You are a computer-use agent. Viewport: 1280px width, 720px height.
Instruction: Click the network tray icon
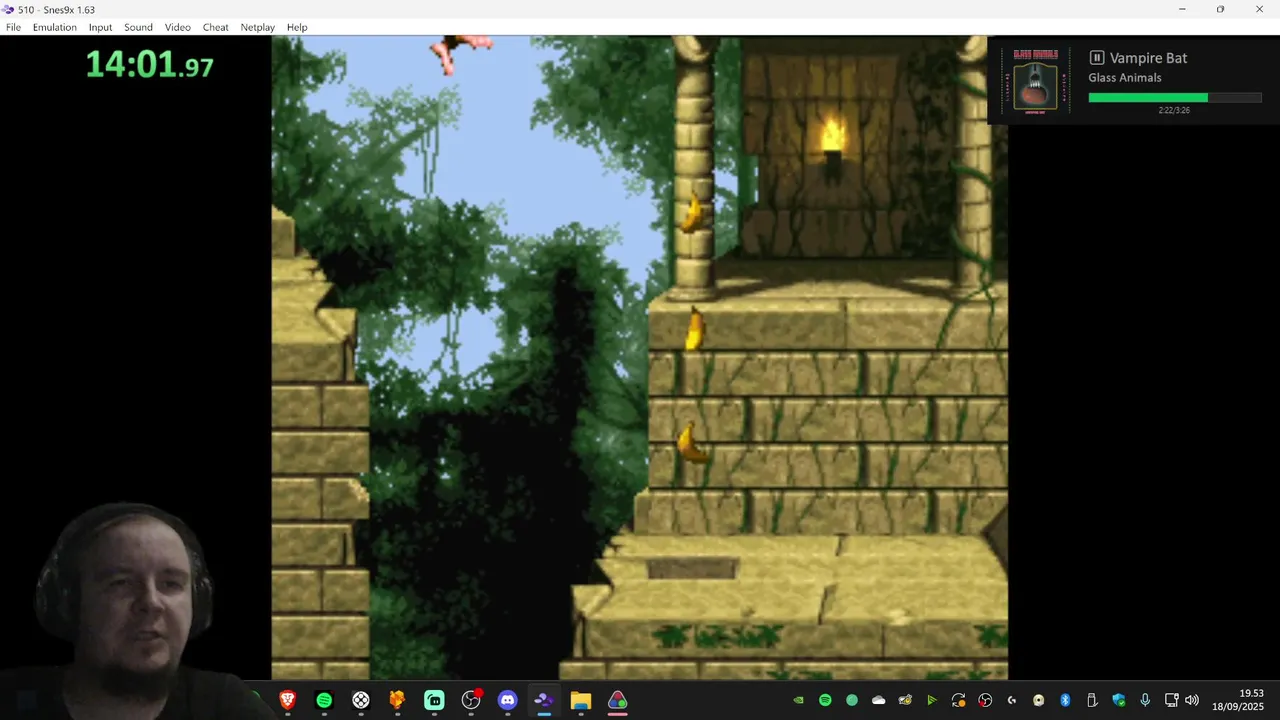click(1172, 701)
